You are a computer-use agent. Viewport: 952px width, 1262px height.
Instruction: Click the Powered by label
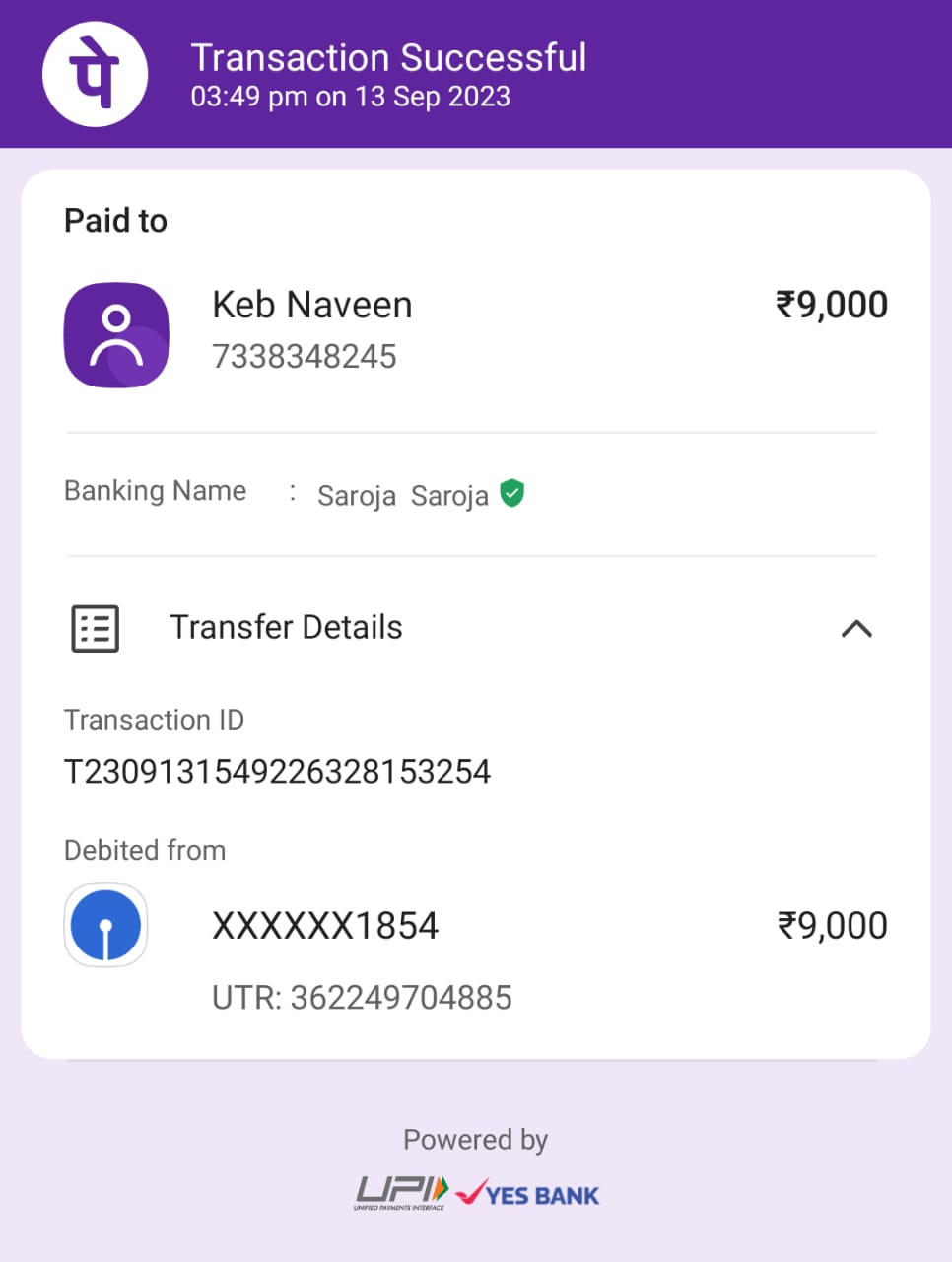(475, 1140)
